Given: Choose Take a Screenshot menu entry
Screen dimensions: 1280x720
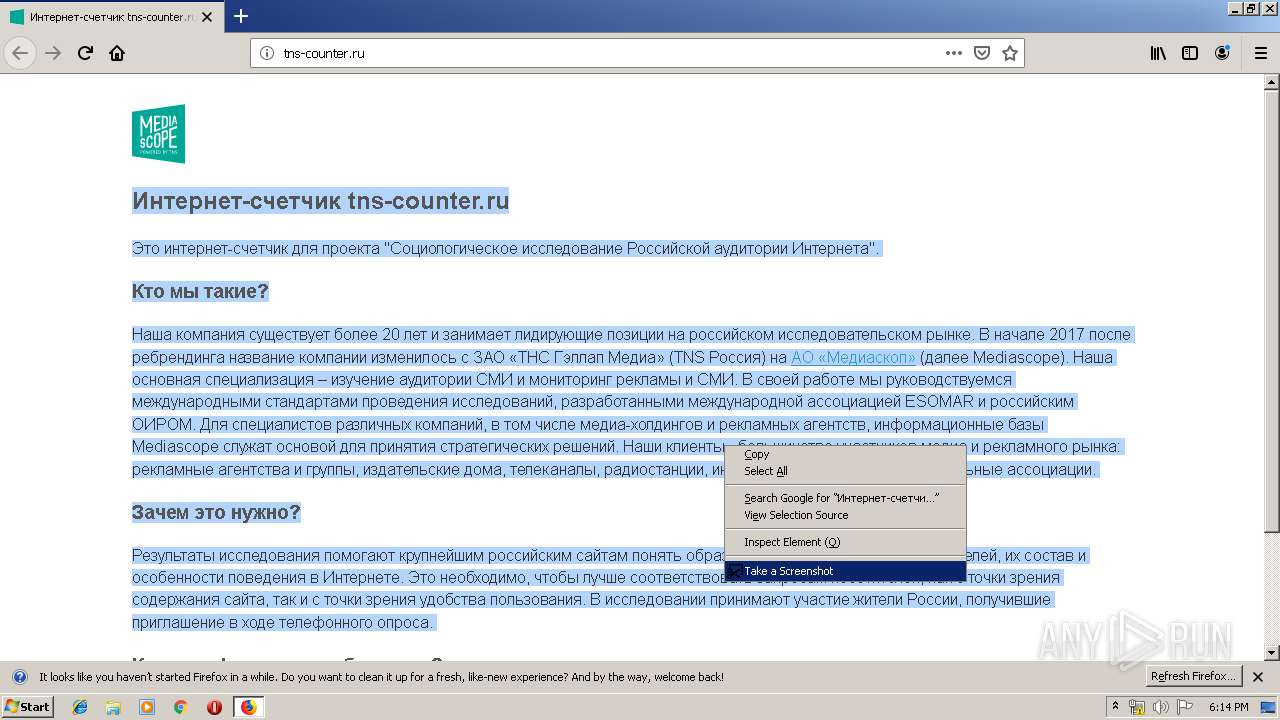Looking at the screenshot, I should pyautogui.click(x=845, y=571).
